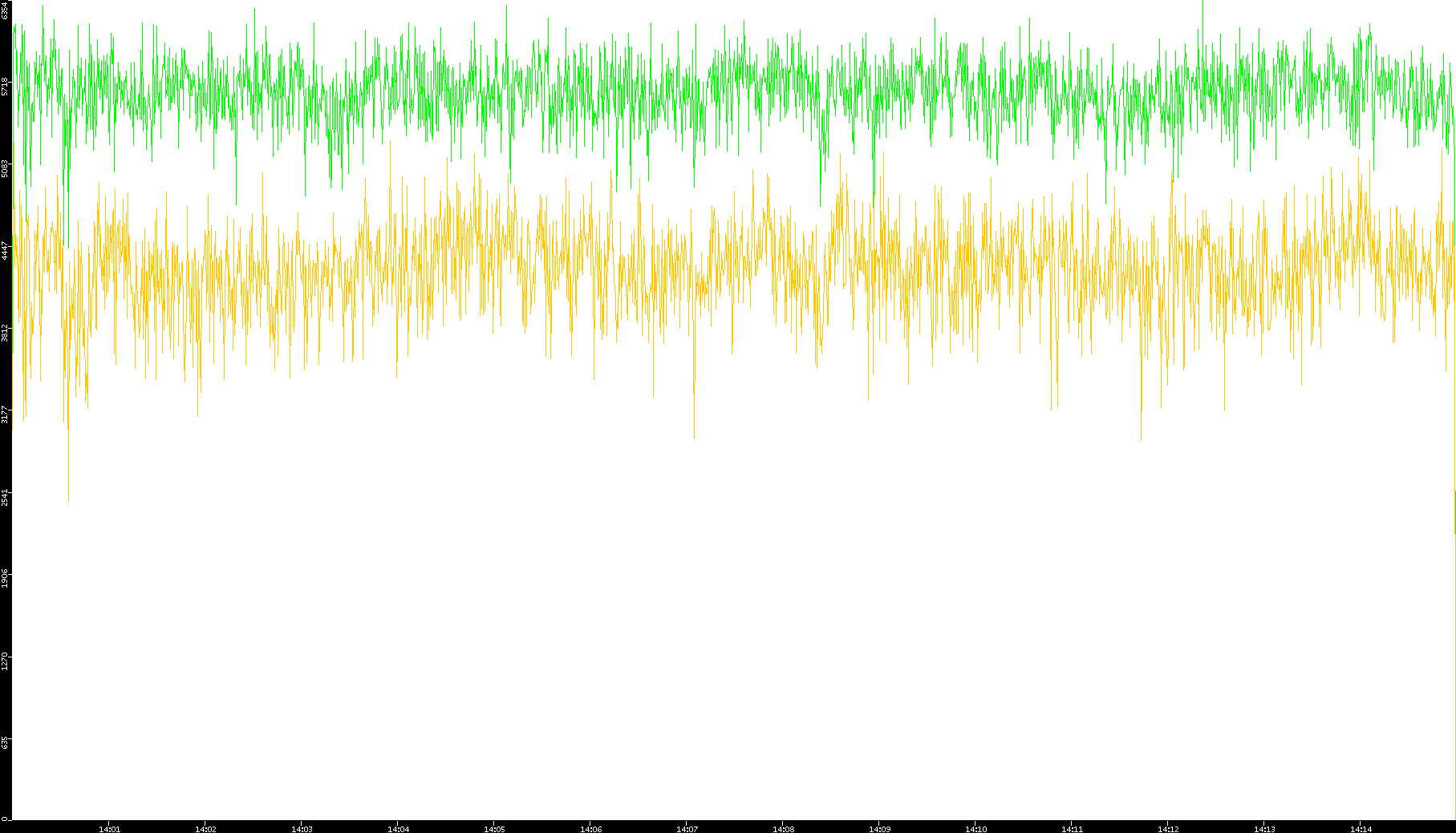Viewport: 1456px width, 833px height.
Task: Select the 2541 vertical axis label
Action: click(5, 497)
